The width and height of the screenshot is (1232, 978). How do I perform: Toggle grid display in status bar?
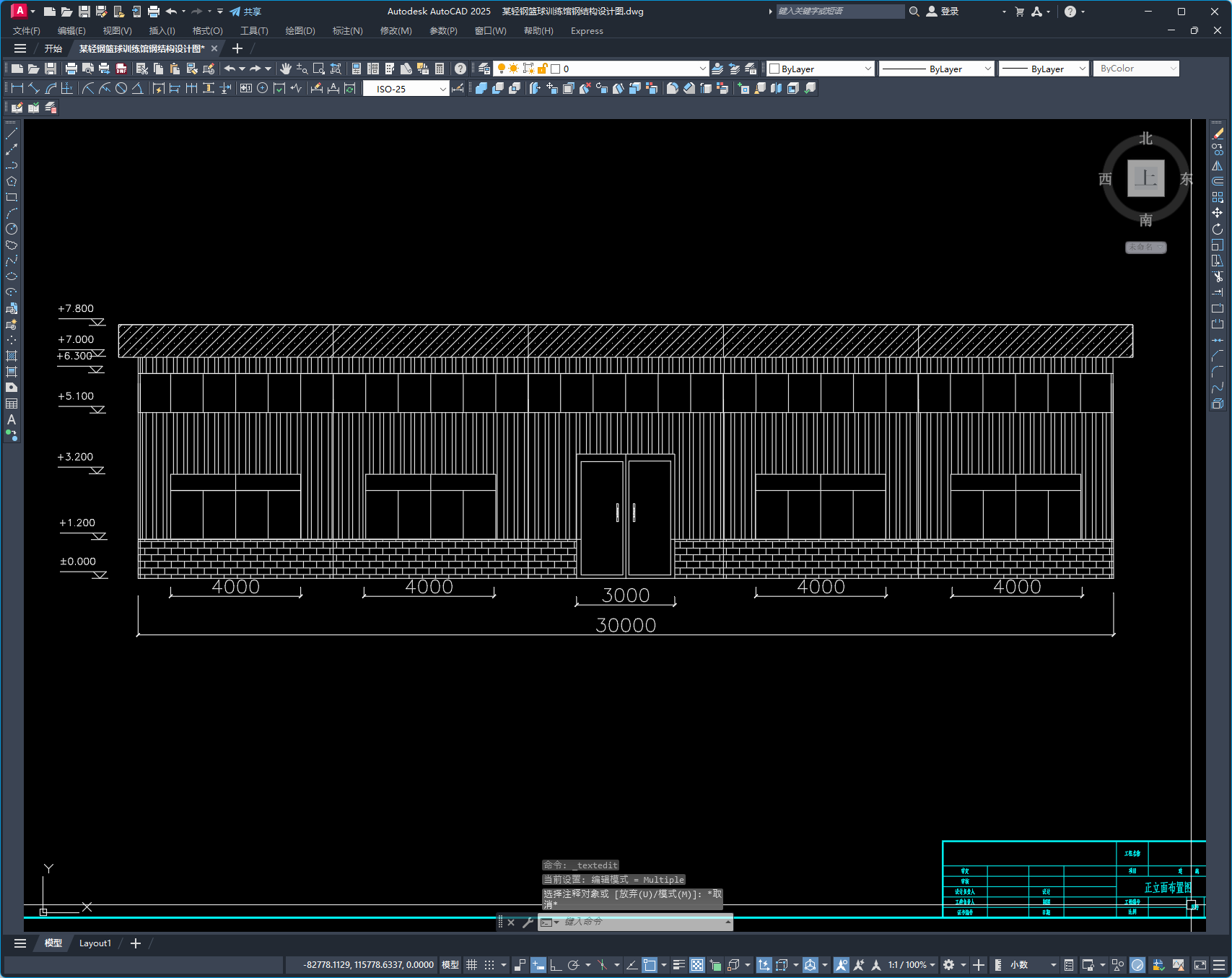[x=471, y=965]
